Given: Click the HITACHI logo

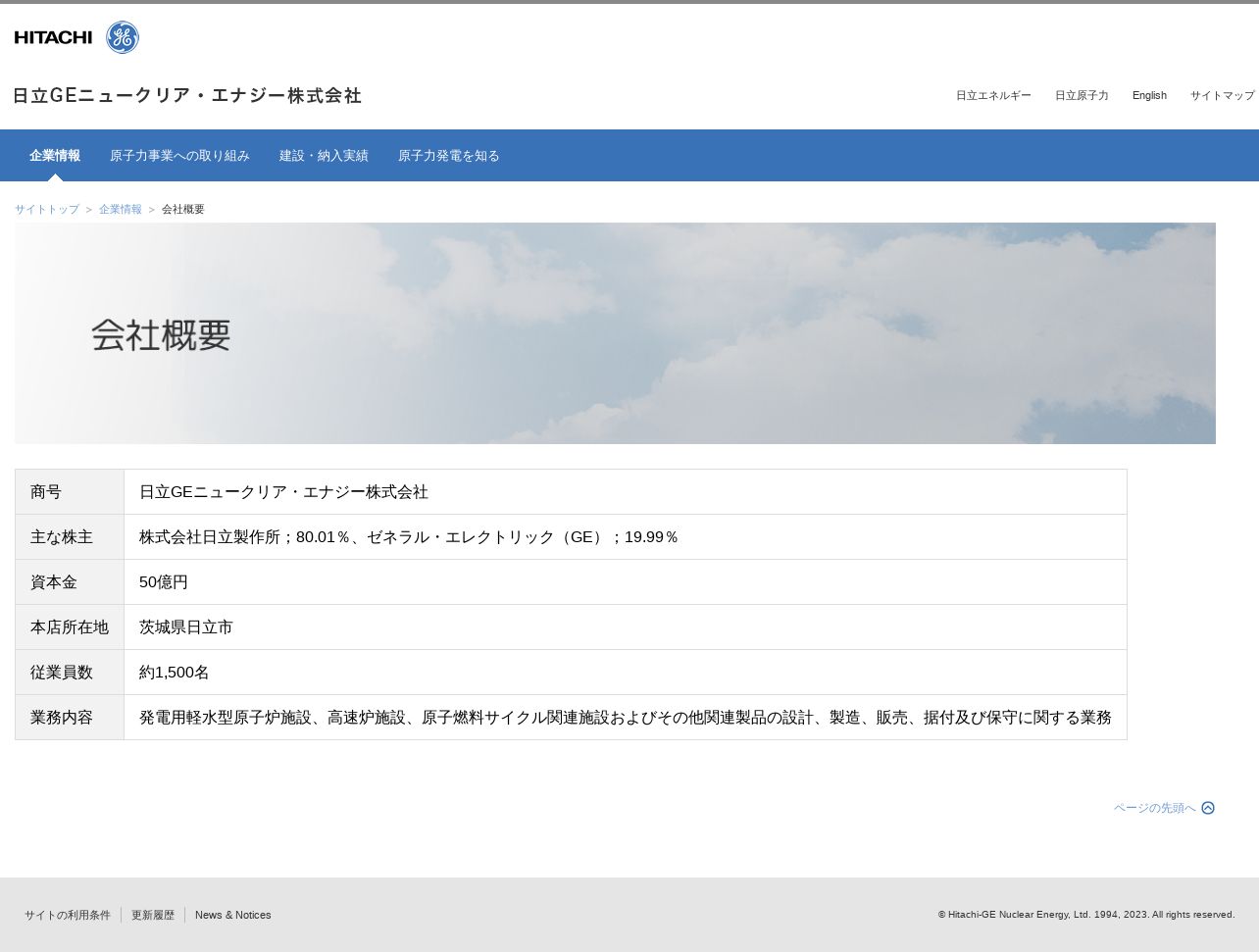Looking at the screenshot, I should [x=53, y=37].
